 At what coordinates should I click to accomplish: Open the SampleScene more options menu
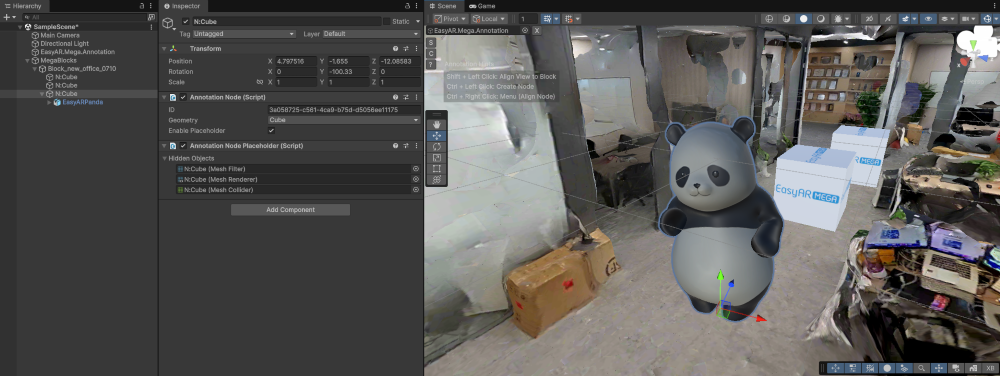151,27
